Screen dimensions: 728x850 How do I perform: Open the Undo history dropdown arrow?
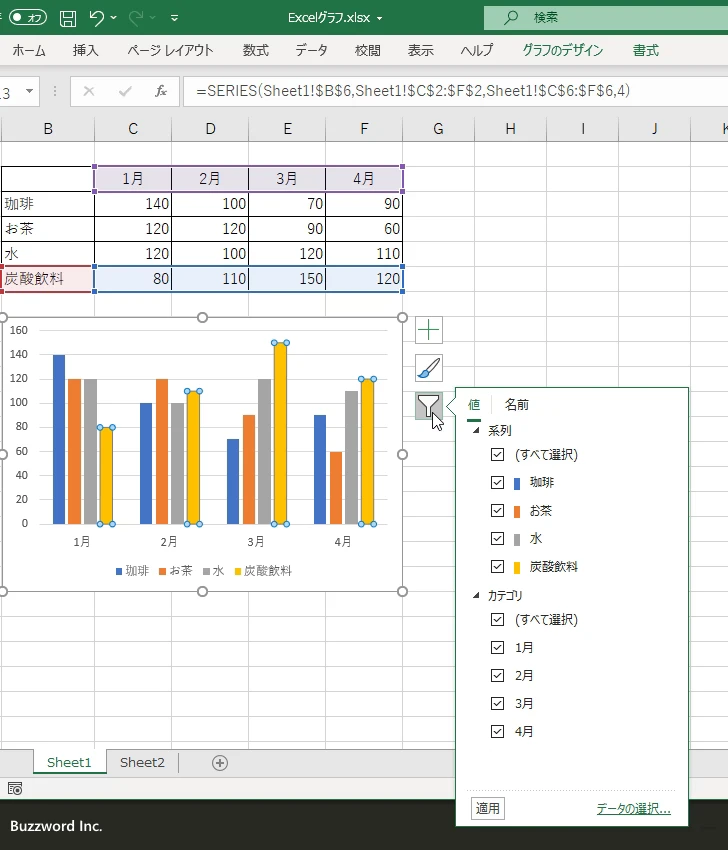(113, 18)
